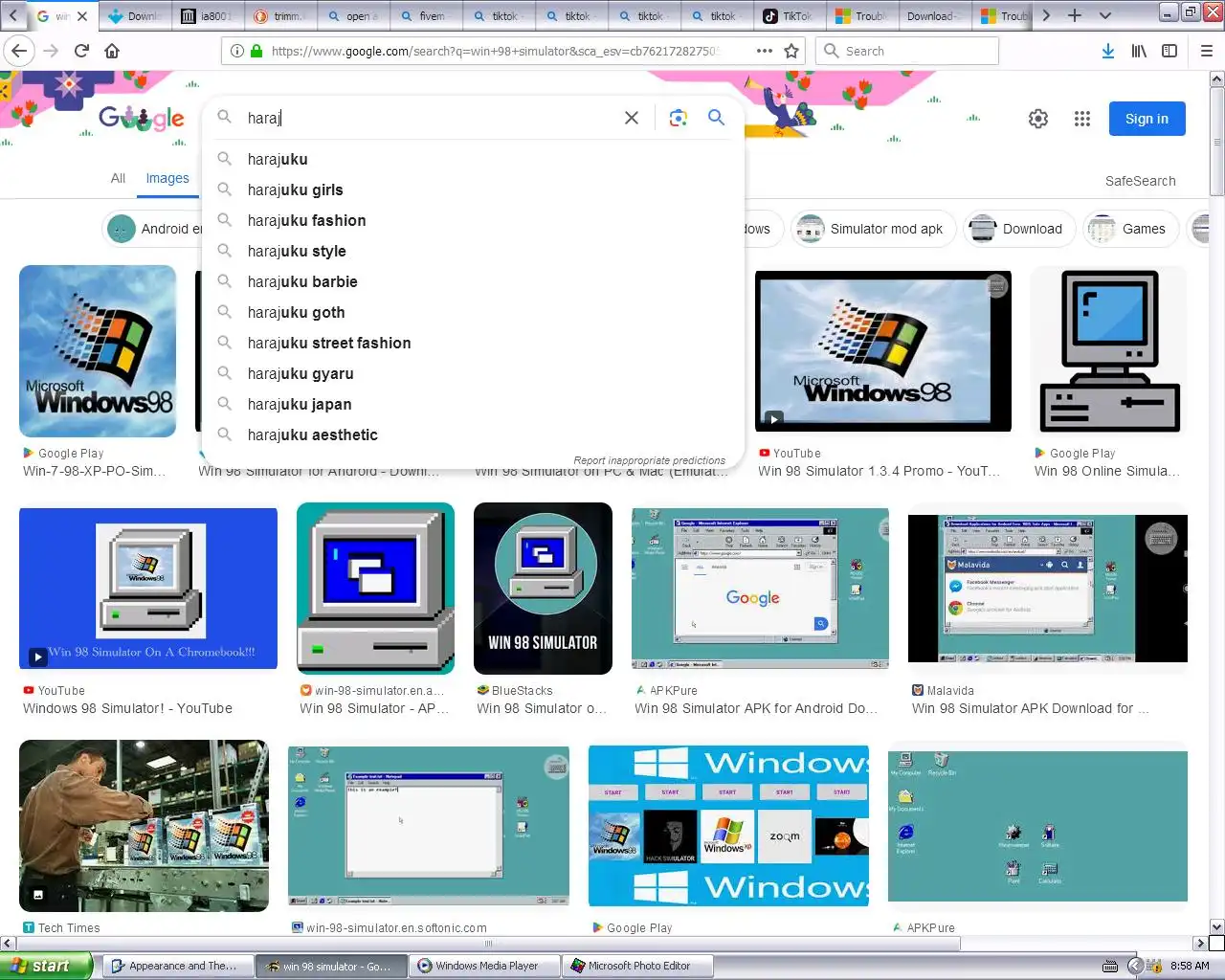Viewport: 1225px width, 980px height.
Task: Click horizontal scrollbar right arrow
Action: point(1199,943)
